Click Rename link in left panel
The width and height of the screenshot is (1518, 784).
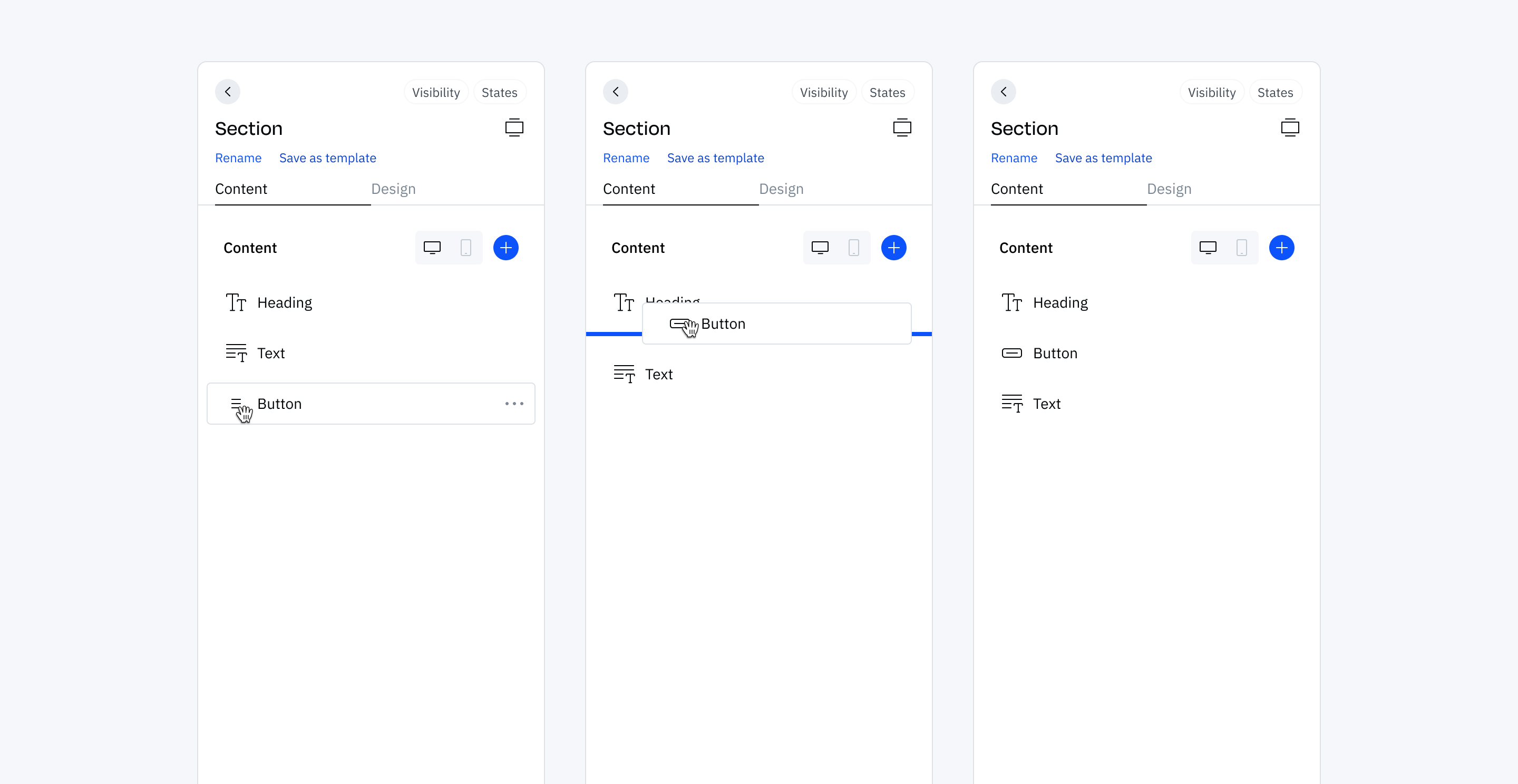(238, 159)
